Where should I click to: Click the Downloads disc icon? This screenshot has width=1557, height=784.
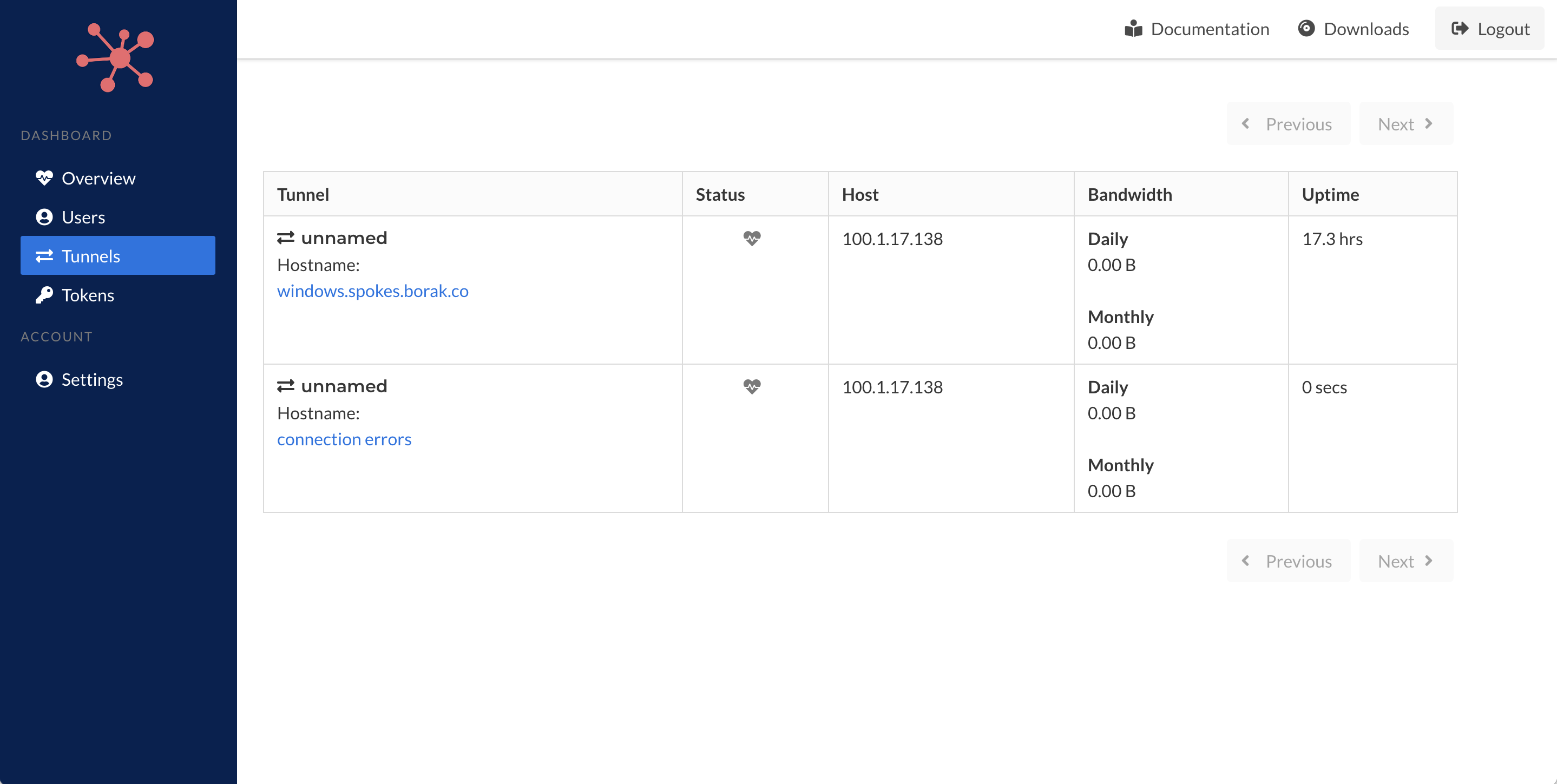coord(1306,29)
